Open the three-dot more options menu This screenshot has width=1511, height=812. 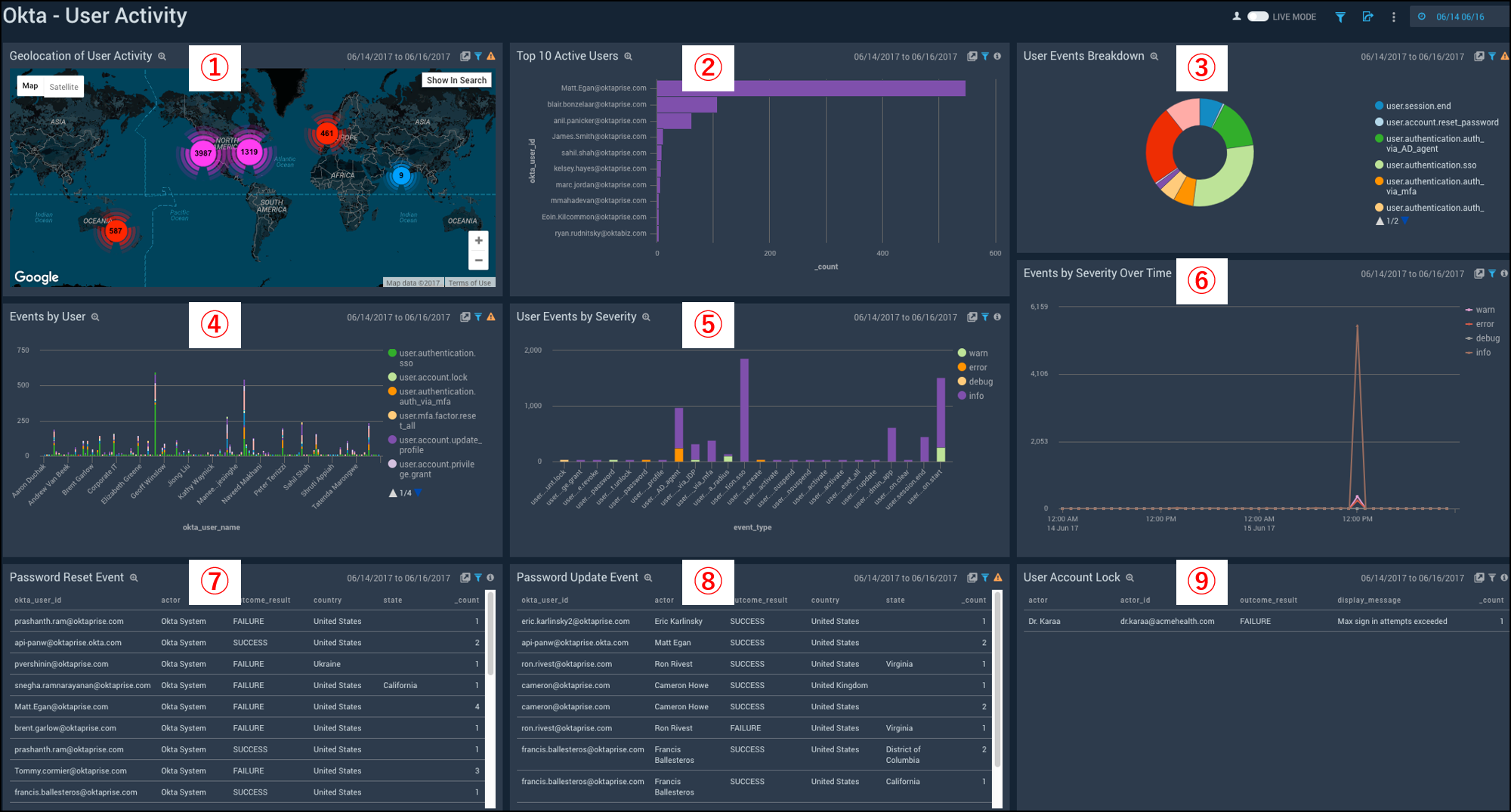point(1394,17)
